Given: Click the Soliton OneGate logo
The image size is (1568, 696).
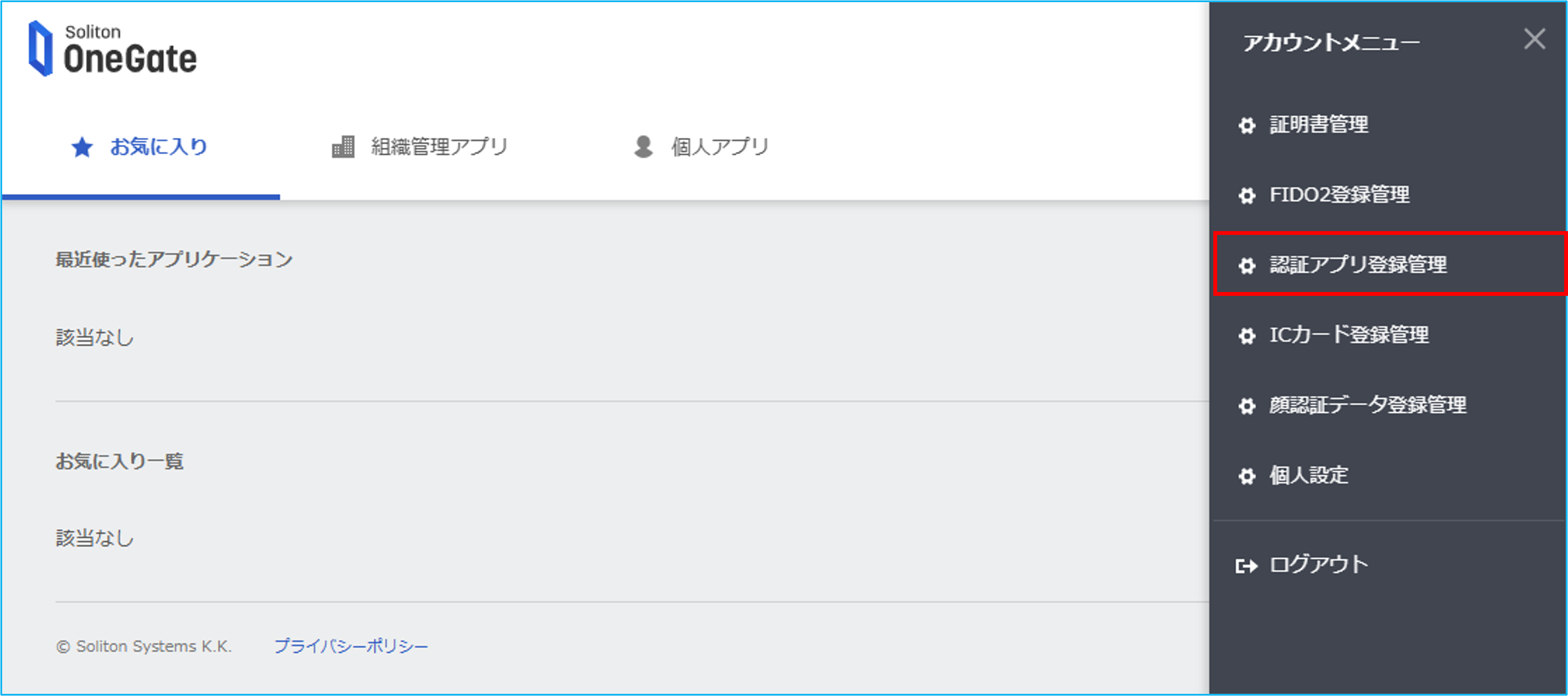Looking at the screenshot, I should tap(113, 49).
